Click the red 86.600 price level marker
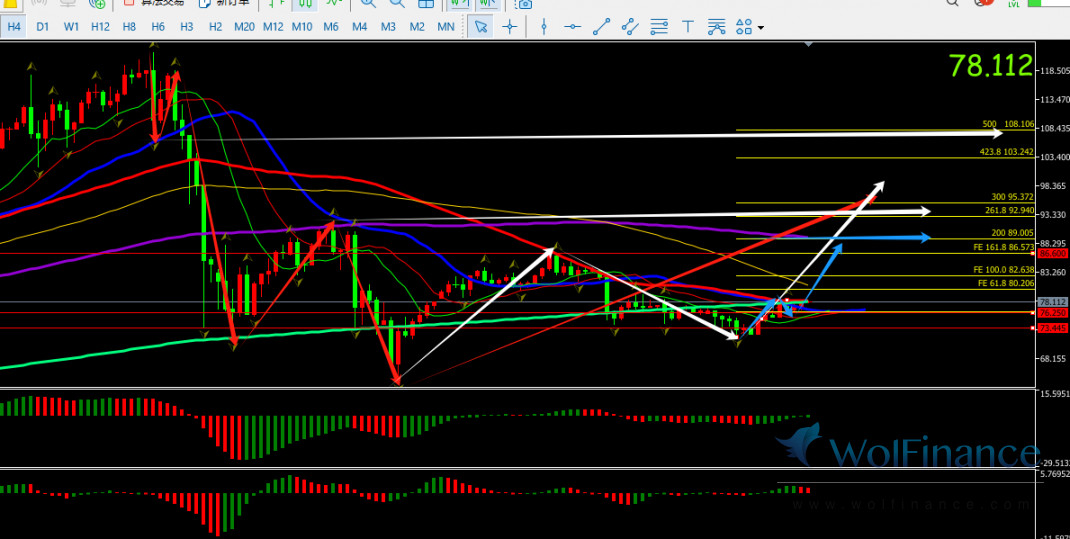 click(x=1053, y=253)
